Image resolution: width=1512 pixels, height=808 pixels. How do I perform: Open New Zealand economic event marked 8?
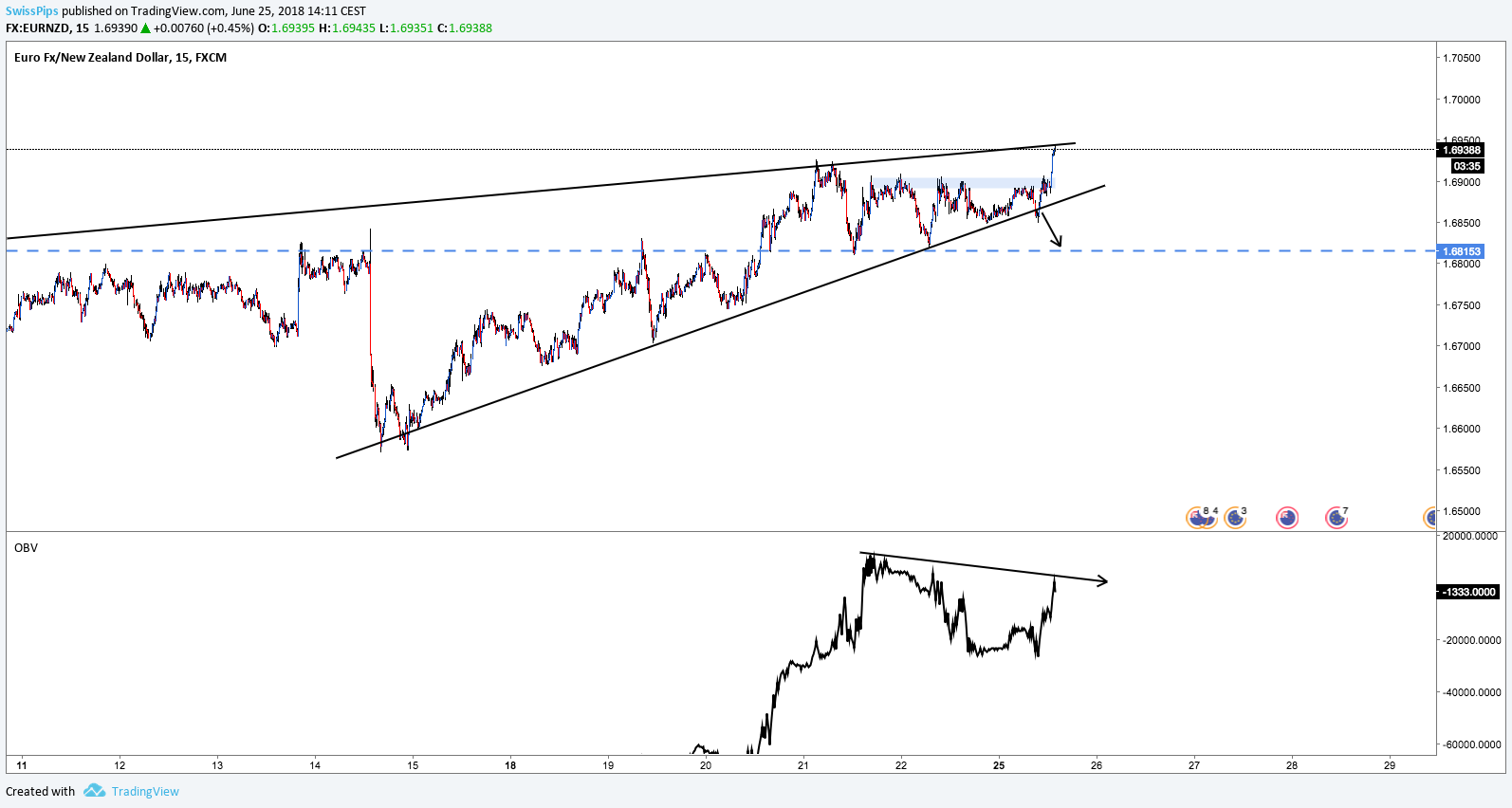(x=1198, y=518)
